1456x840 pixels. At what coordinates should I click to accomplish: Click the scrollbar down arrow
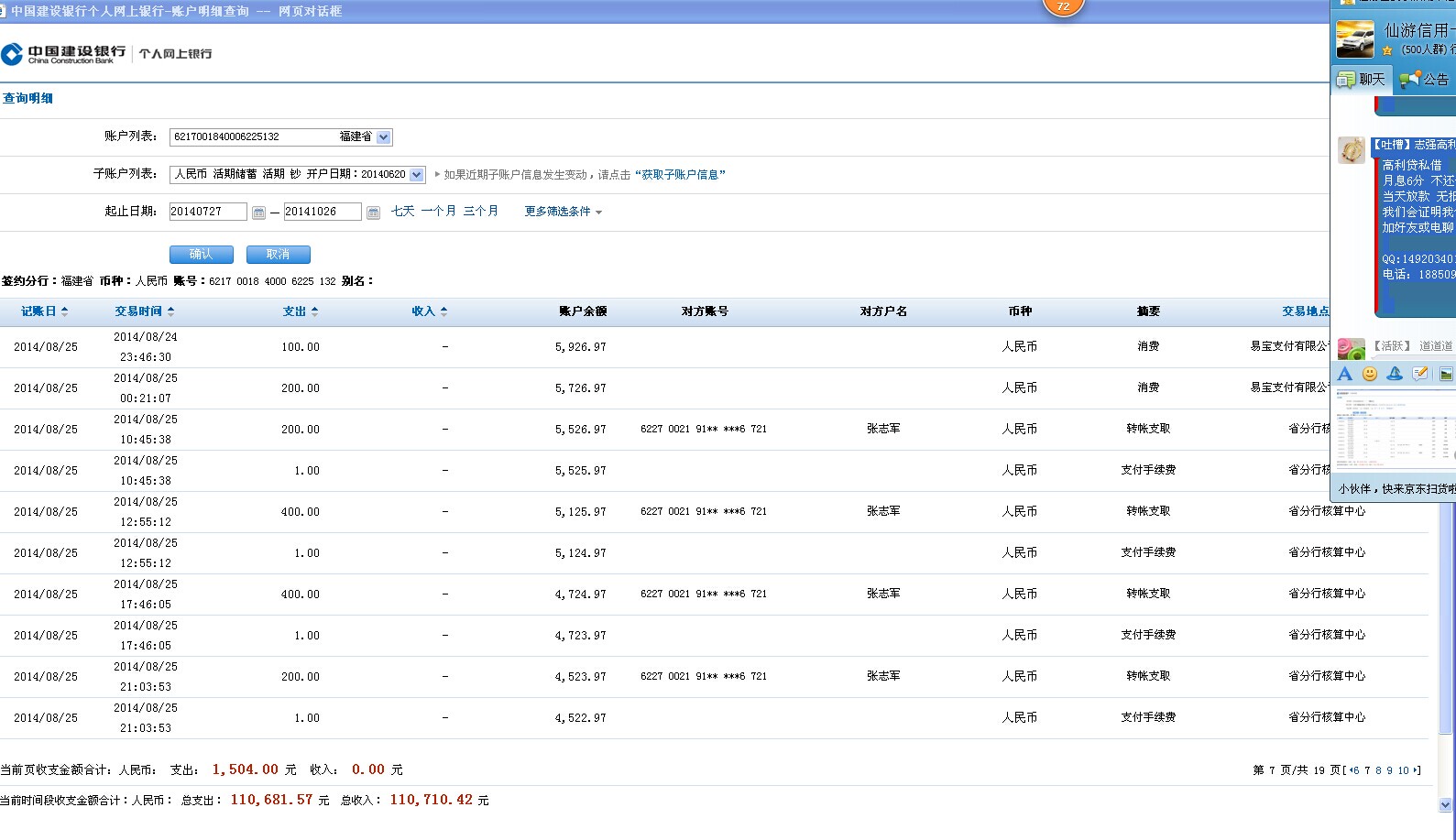[x=1446, y=805]
